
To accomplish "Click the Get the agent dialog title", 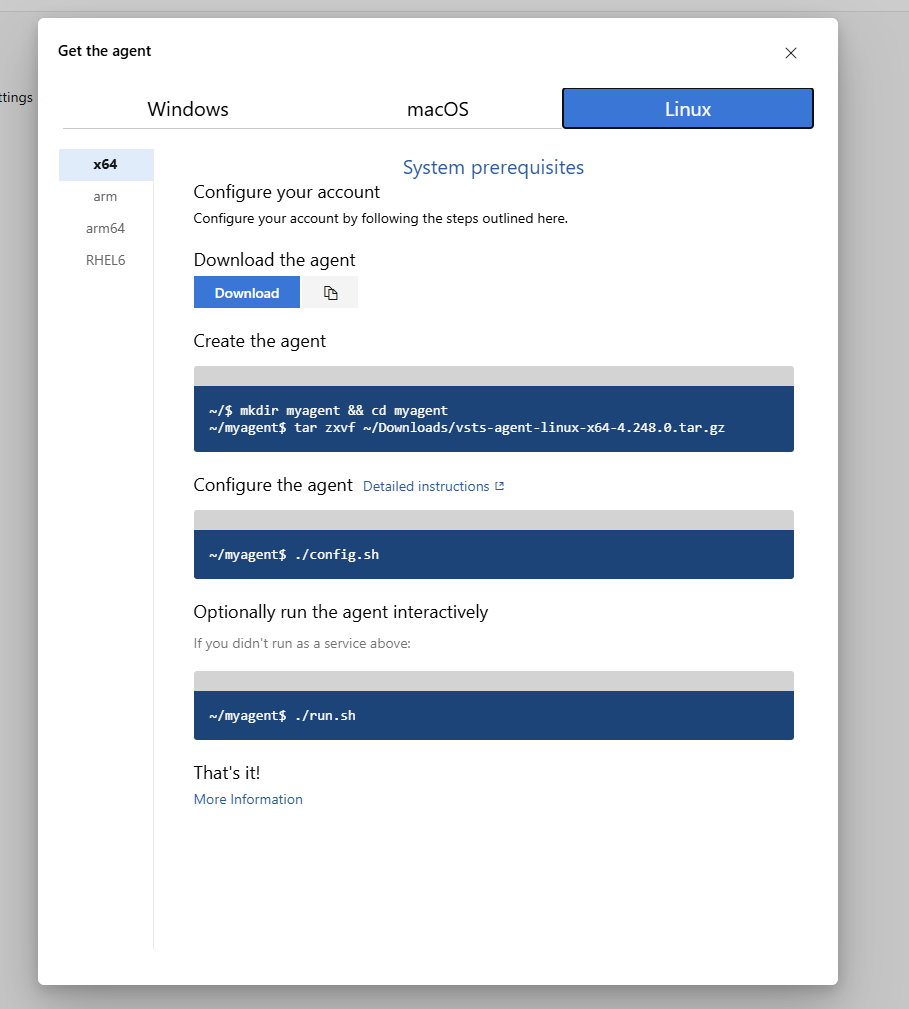I will pos(104,51).
